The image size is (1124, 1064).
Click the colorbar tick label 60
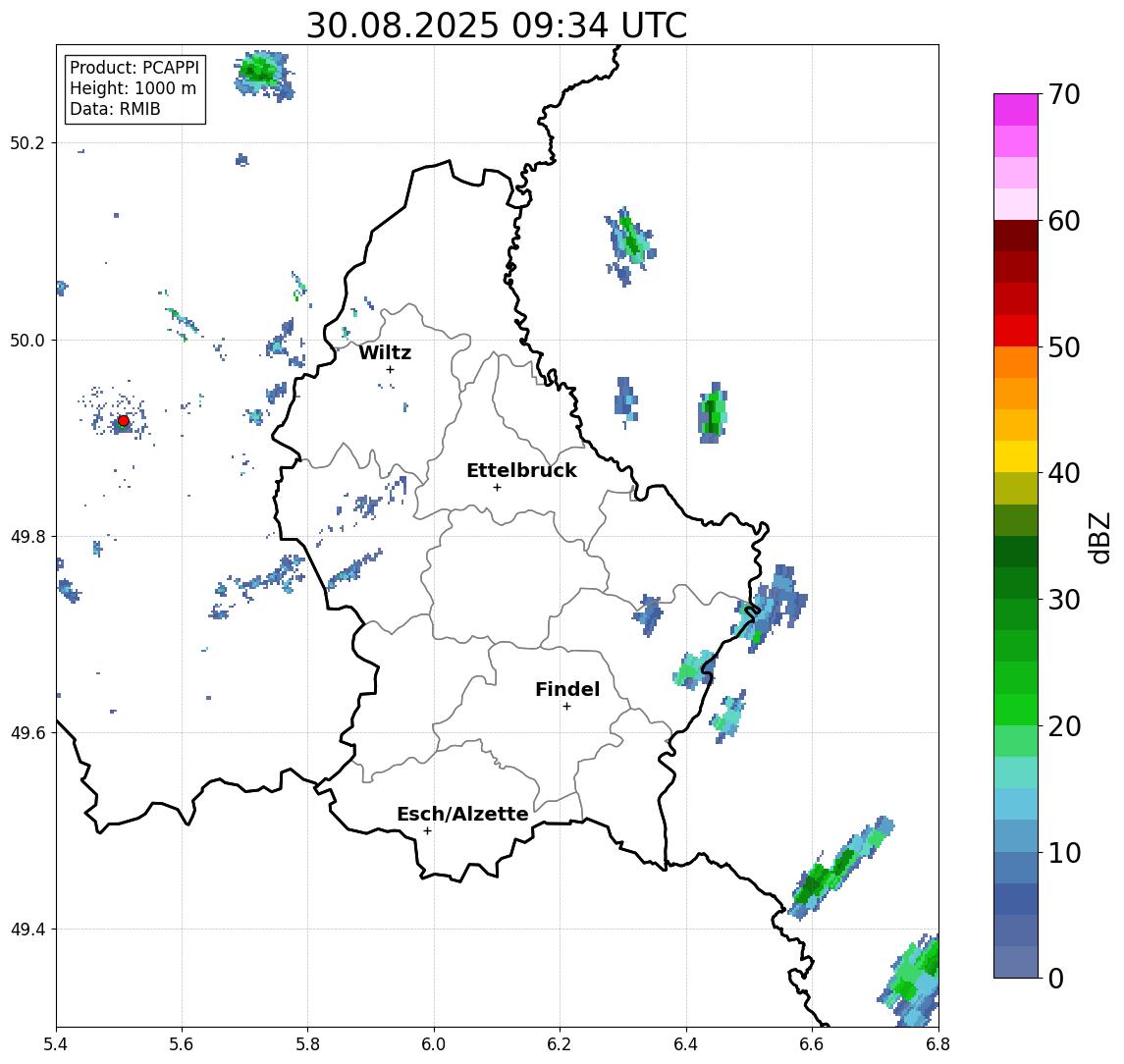click(x=1064, y=221)
